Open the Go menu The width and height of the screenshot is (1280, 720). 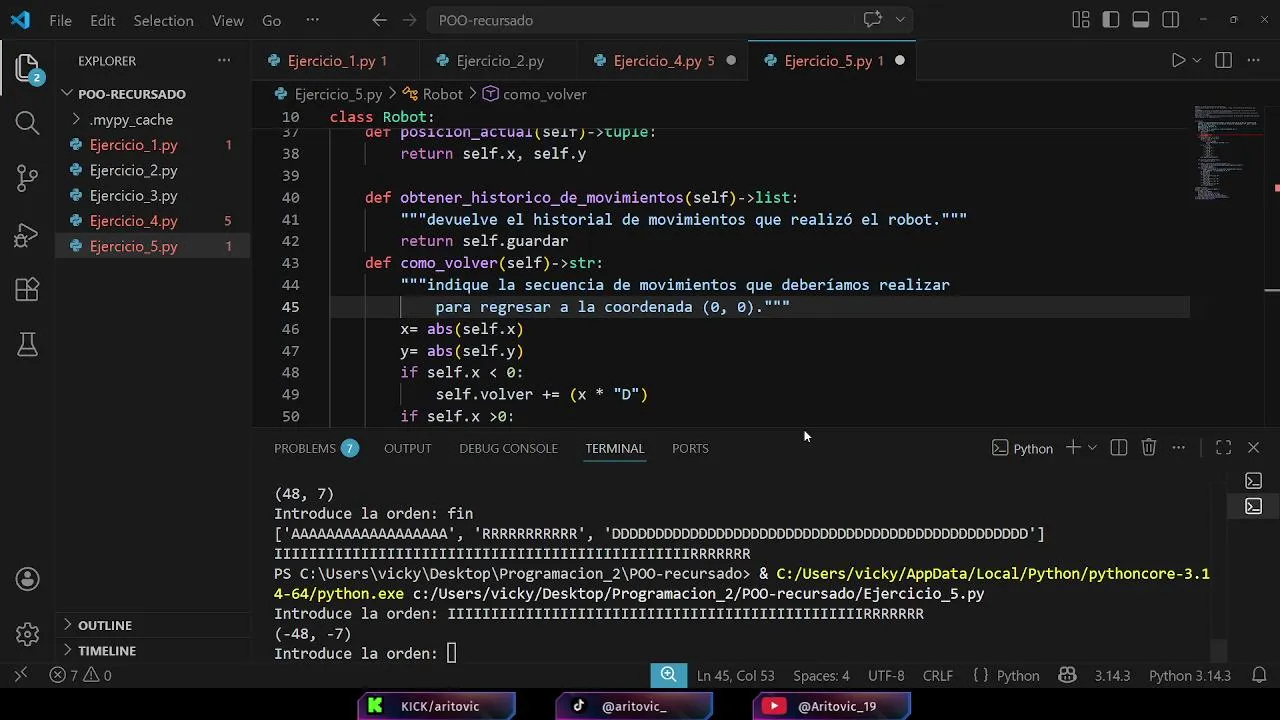click(x=271, y=20)
